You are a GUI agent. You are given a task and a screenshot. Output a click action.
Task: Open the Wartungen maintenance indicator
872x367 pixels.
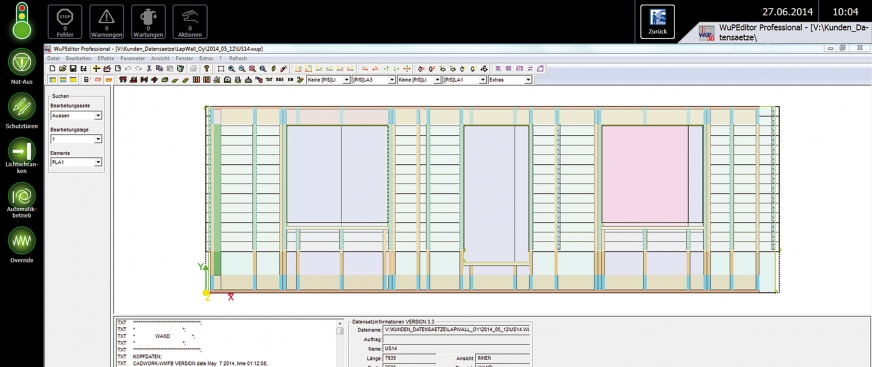pyautogui.click(x=148, y=22)
